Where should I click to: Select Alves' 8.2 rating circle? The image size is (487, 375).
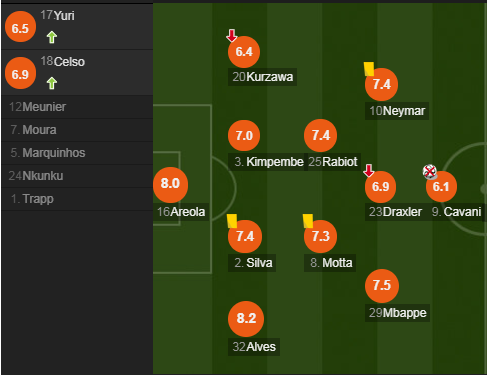pyautogui.click(x=246, y=319)
